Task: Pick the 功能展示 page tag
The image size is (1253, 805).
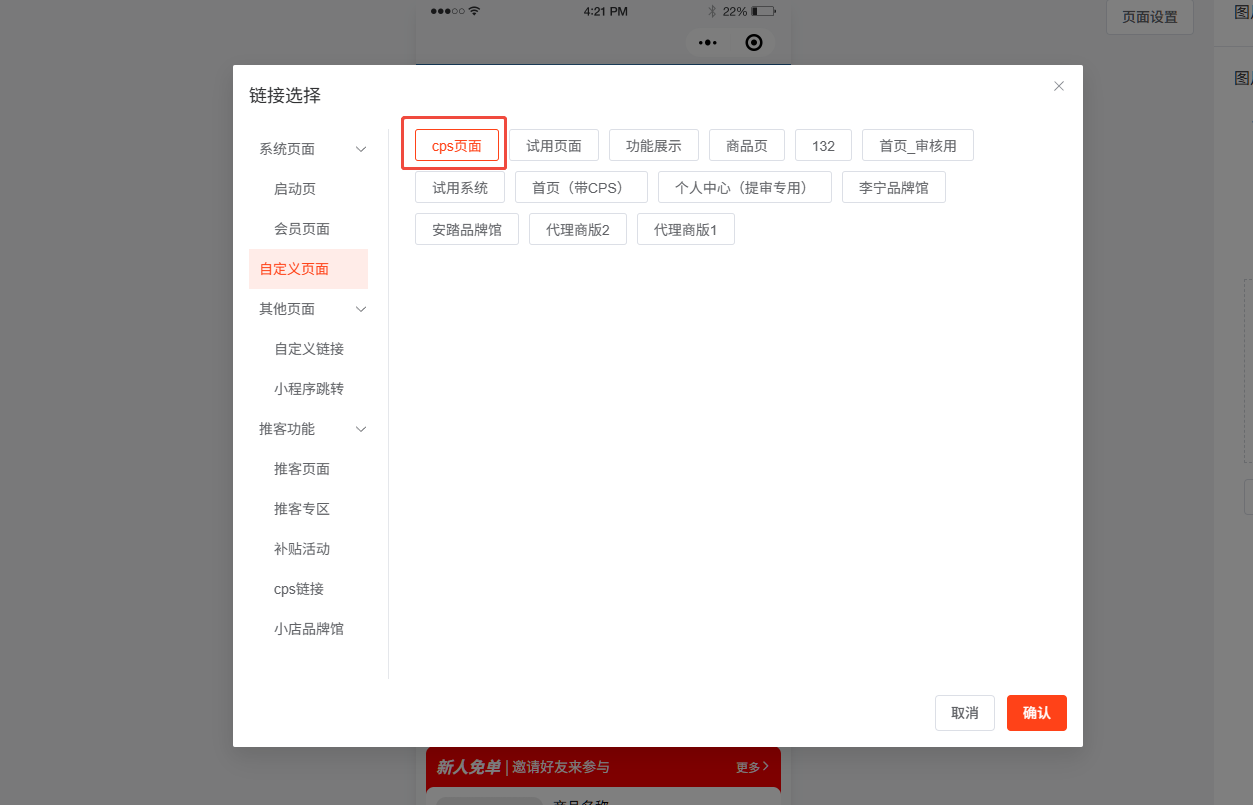Action: pyautogui.click(x=654, y=145)
